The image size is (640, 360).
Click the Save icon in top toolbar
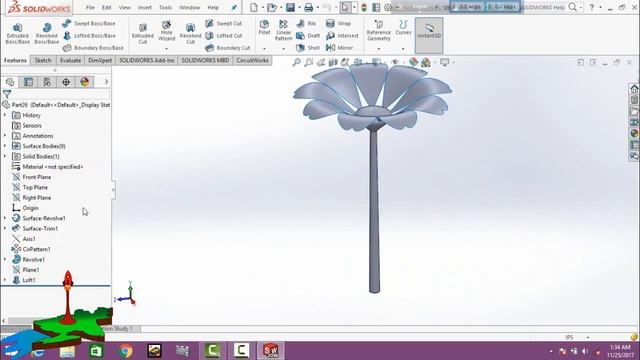[x=290, y=7]
